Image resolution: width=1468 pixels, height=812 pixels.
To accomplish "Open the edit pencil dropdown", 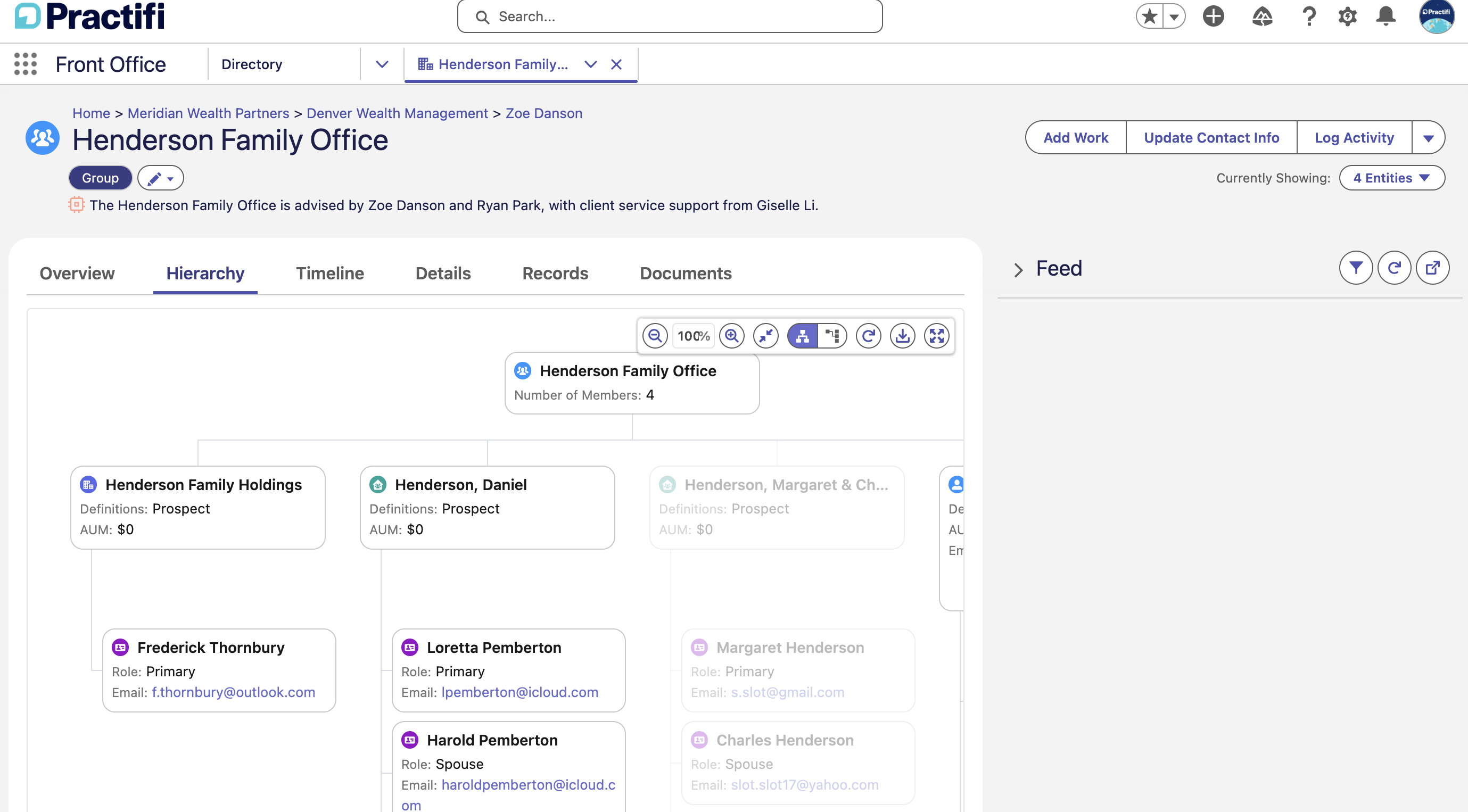I will (161, 178).
